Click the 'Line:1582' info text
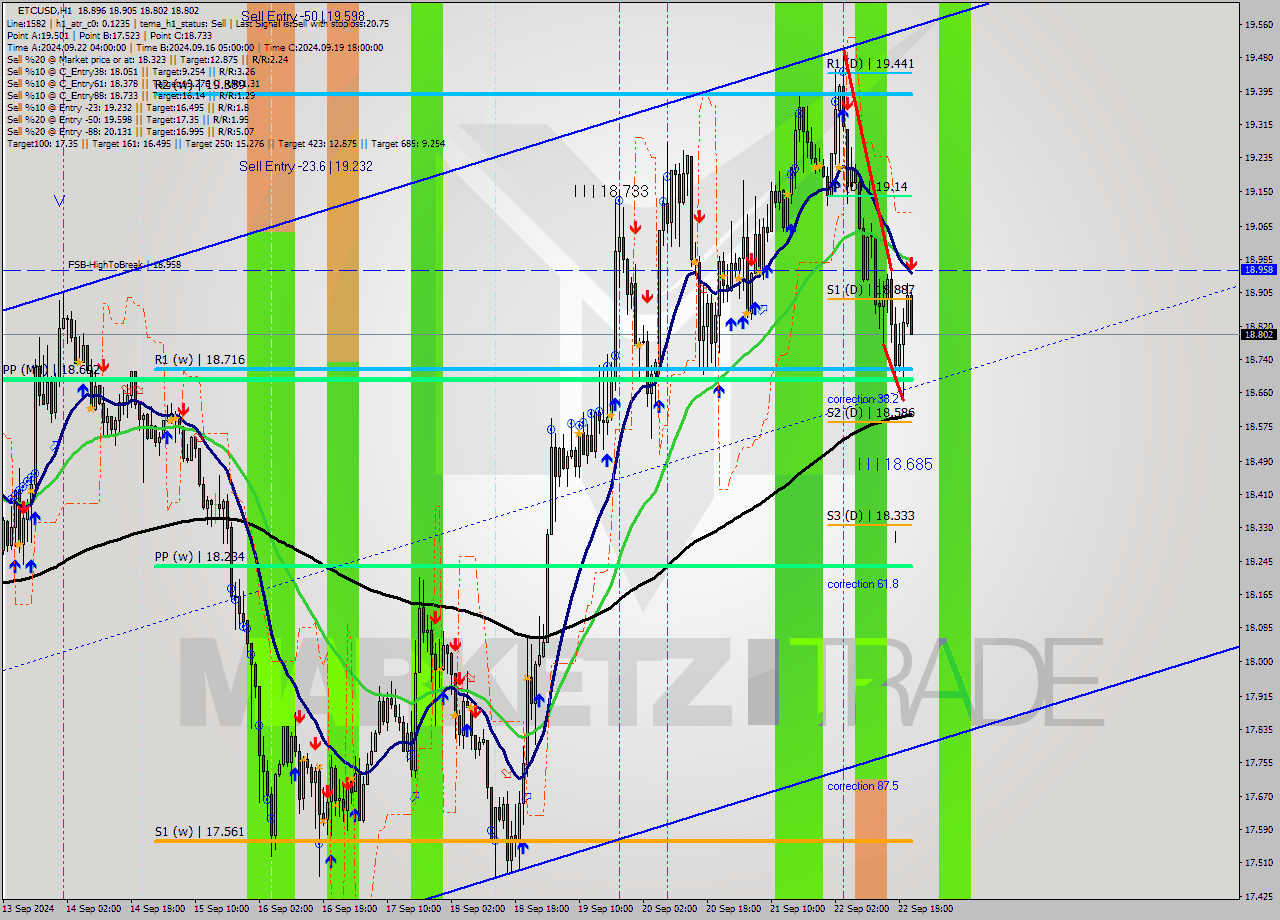 click(27, 23)
